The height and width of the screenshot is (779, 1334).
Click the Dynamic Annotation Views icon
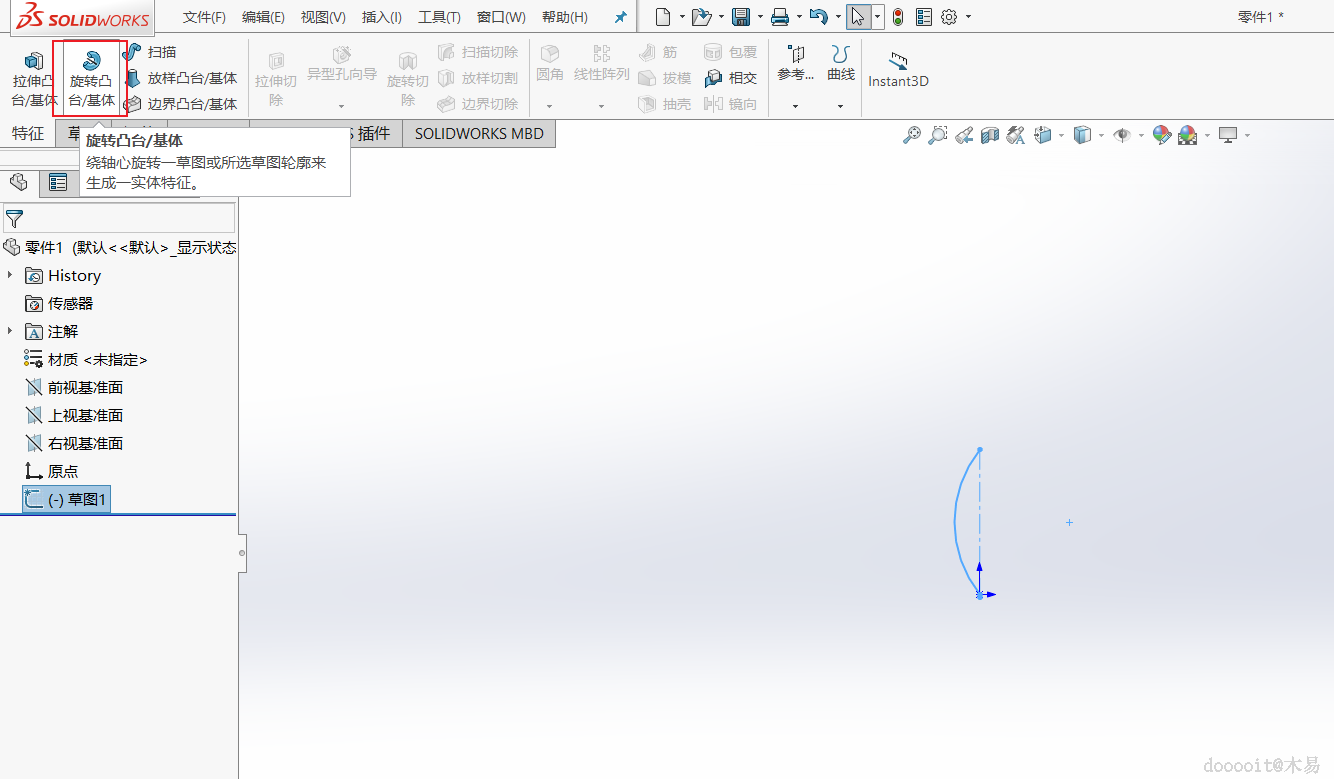tap(1016, 135)
